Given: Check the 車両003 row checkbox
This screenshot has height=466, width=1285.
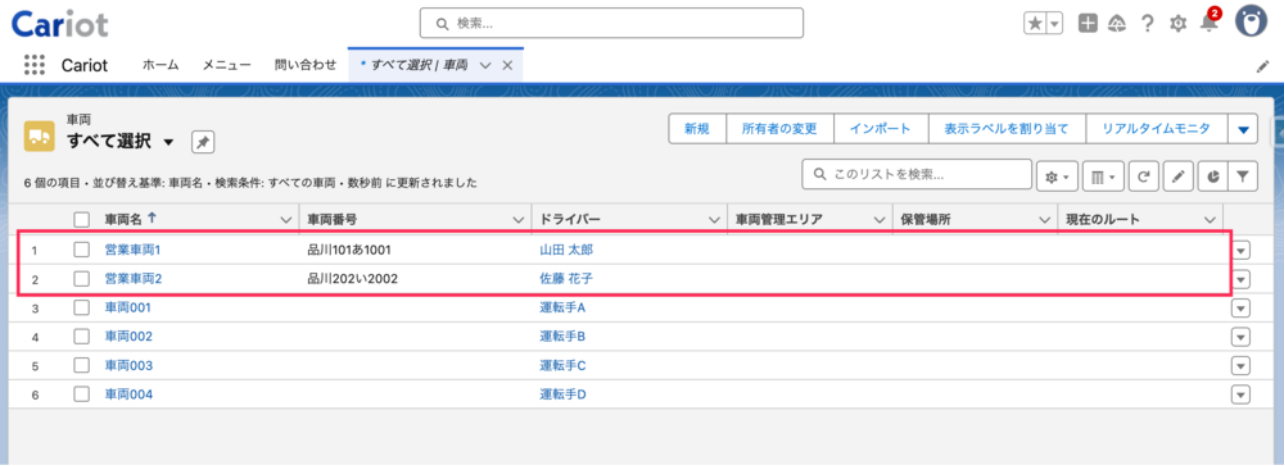Looking at the screenshot, I should [x=82, y=365].
